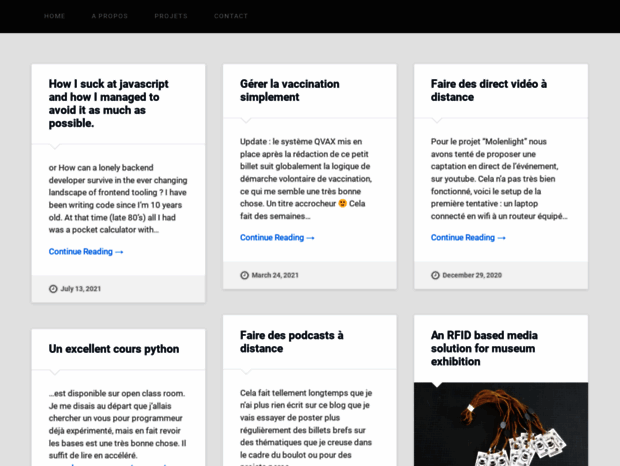Click the excerpt starting 'Update : le système QVAX'
Viewport: 620px width, 466px height.
306,179
